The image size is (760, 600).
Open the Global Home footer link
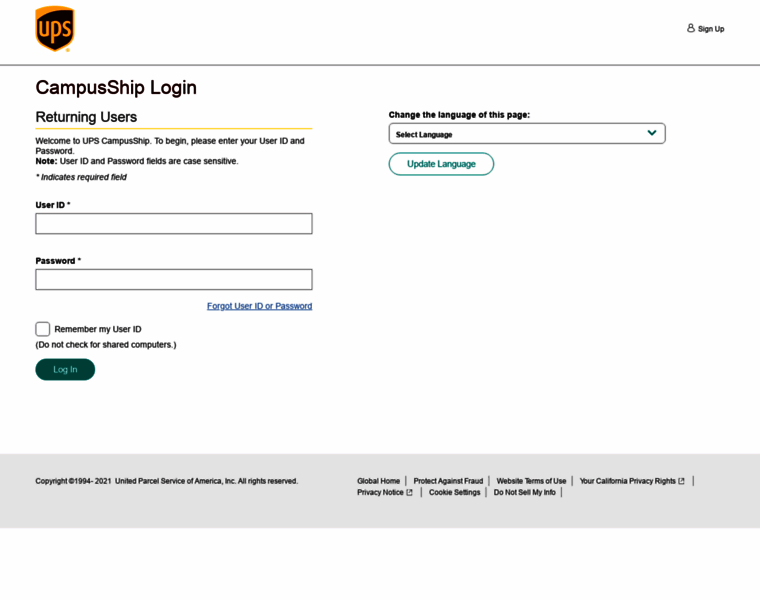point(379,481)
